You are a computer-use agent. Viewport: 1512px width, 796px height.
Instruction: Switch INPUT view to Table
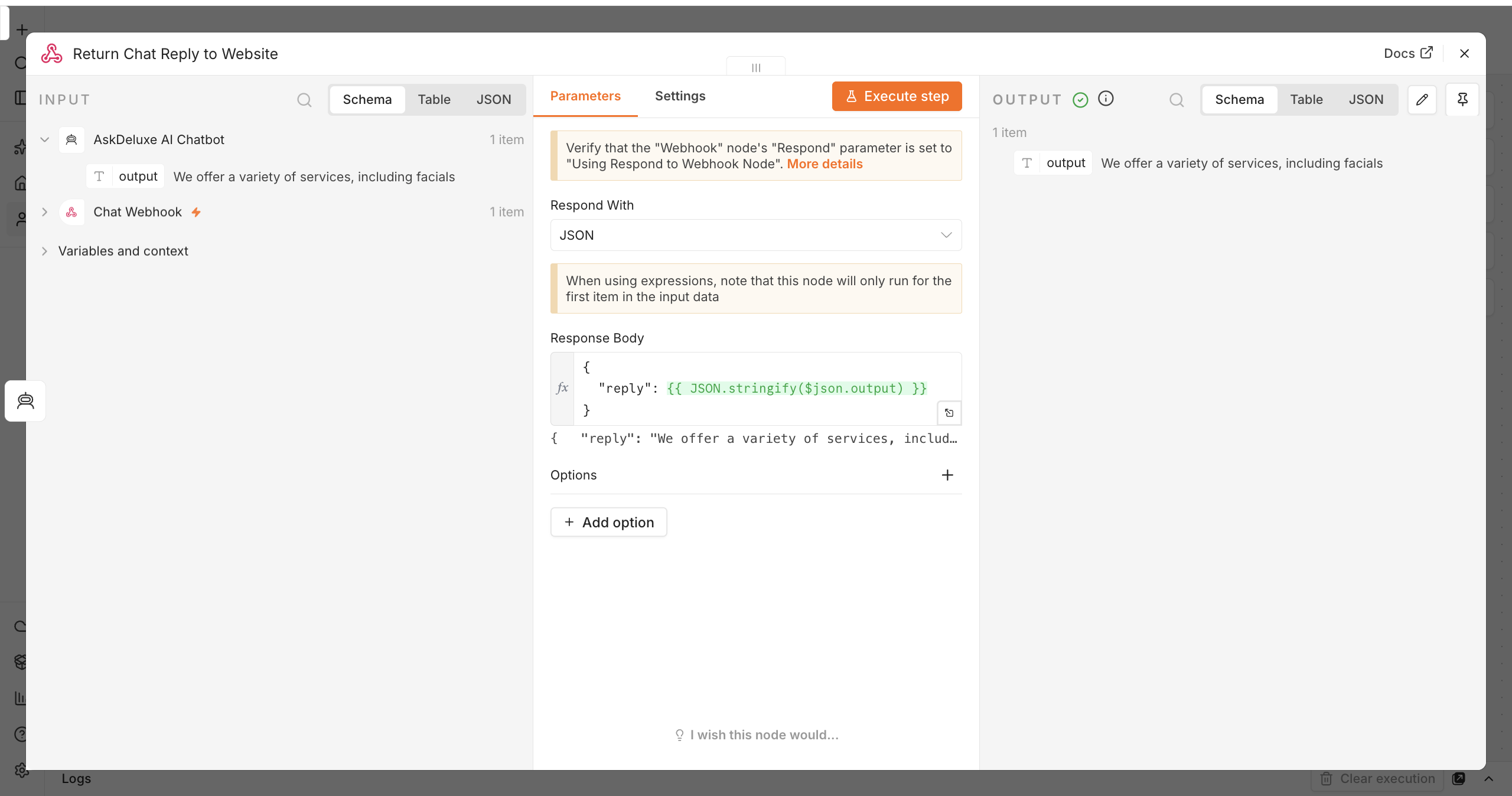[x=434, y=100]
